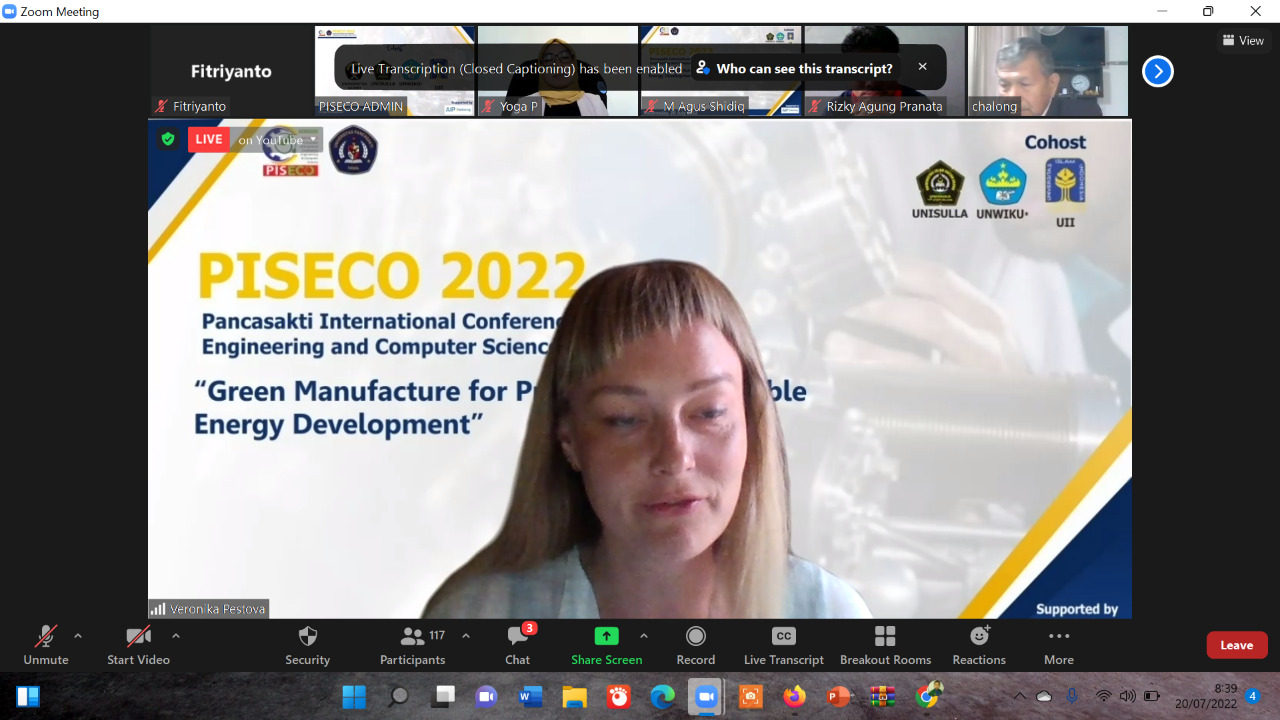Open Microsoft Edge on taskbar
Viewport: 1280px width, 720px height.
(x=662, y=696)
